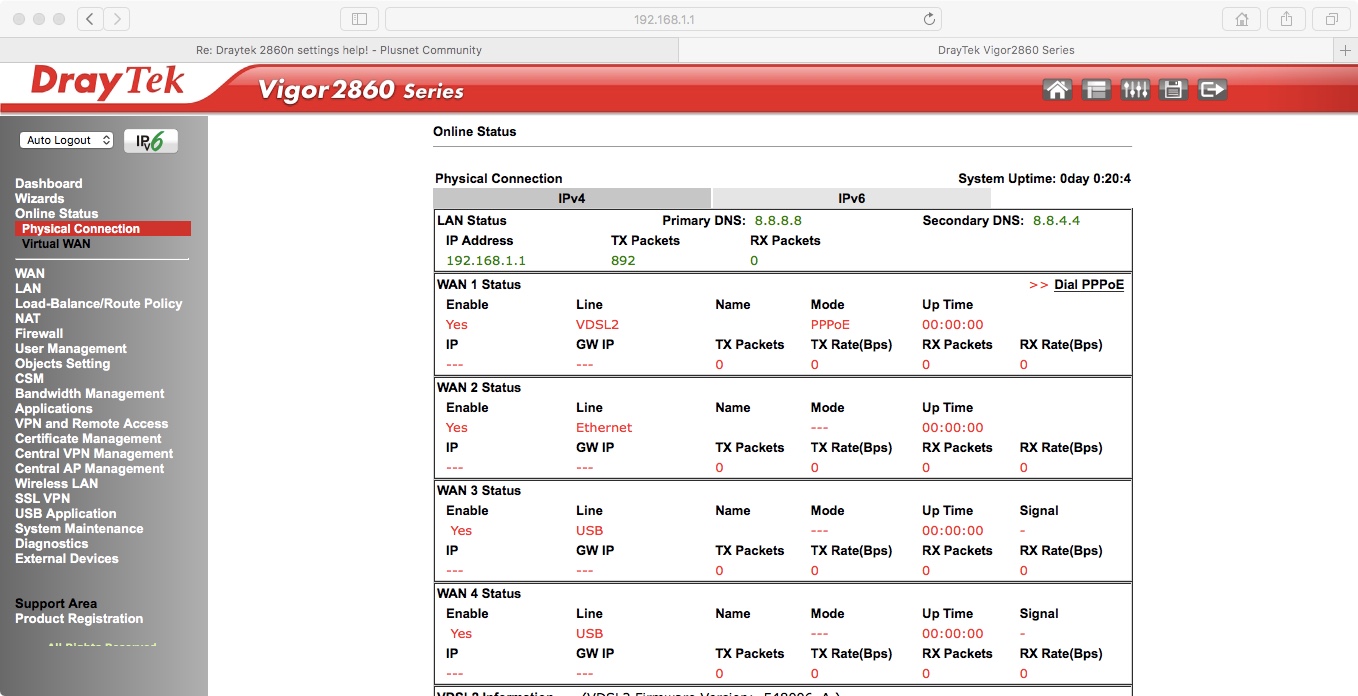This screenshot has width=1358, height=696.
Task: Open System Maintenance in sidebar
Action: 79,529
